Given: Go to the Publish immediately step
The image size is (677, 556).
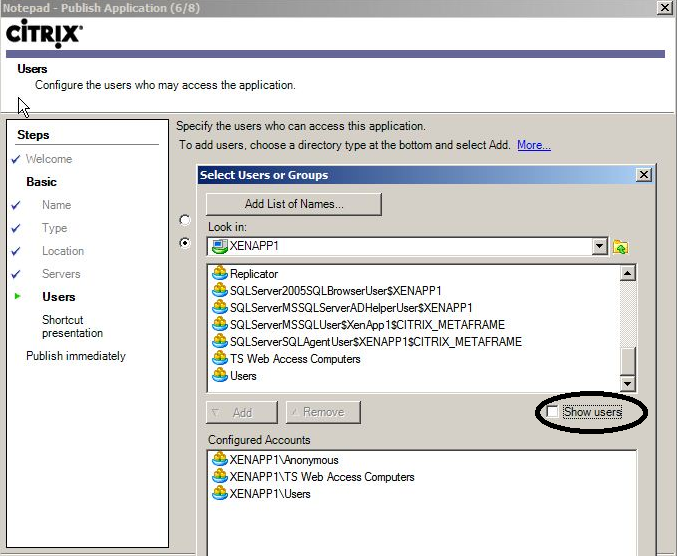Looking at the screenshot, I should [x=76, y=356].
